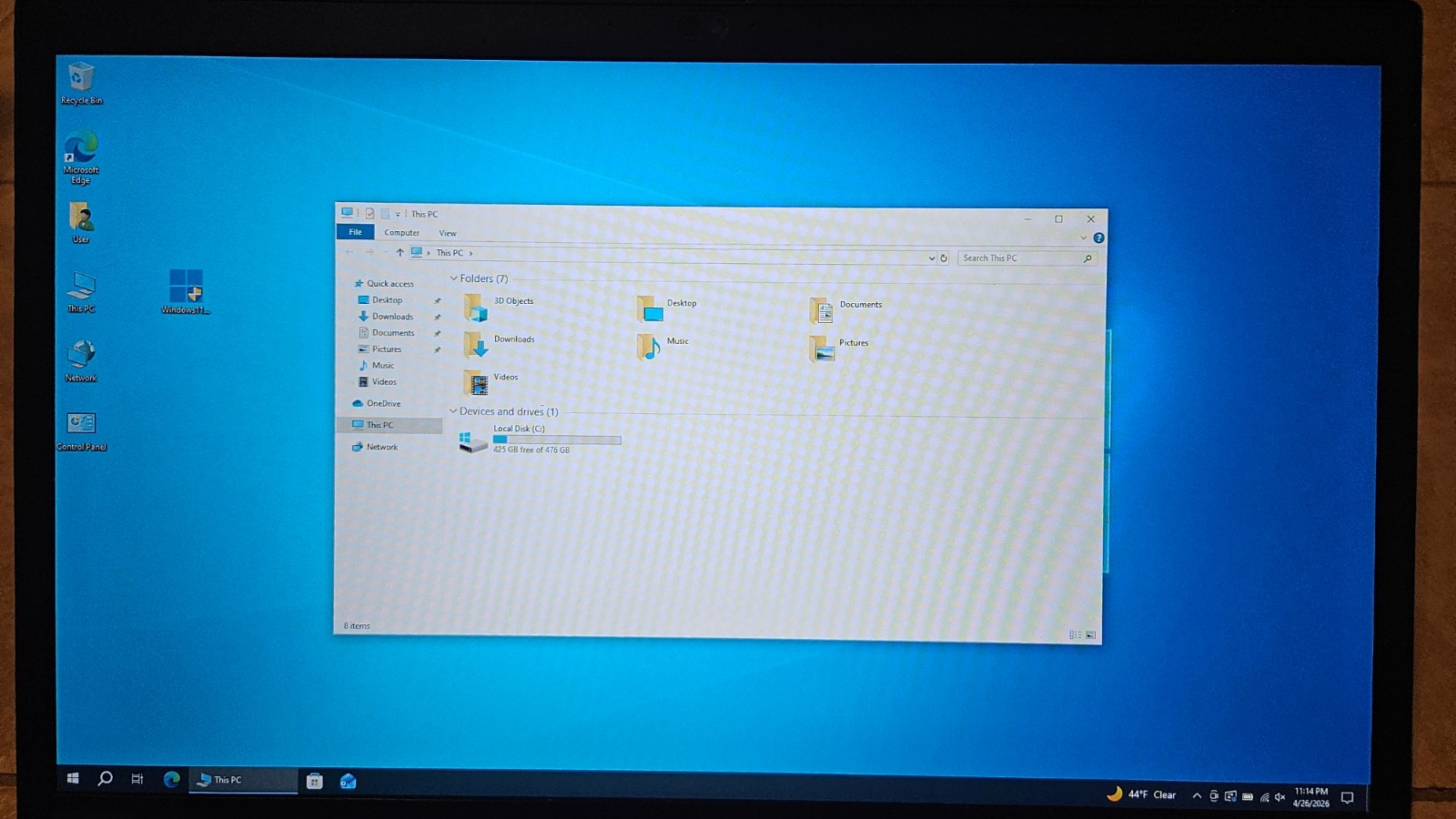Click chevron after This PC in breadcrumb
Screen dimensions: 1456x819
pyautogui.click(x=470, y=253)
